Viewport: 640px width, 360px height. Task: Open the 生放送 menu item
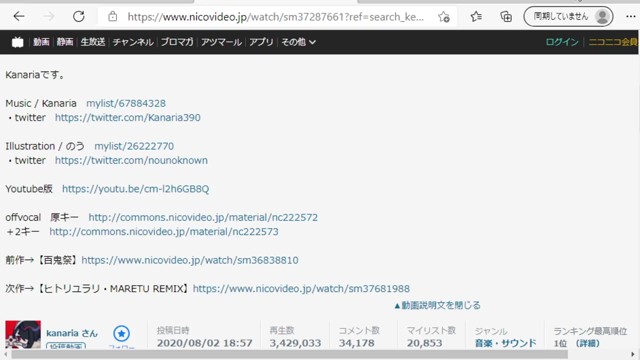[93, 42]
